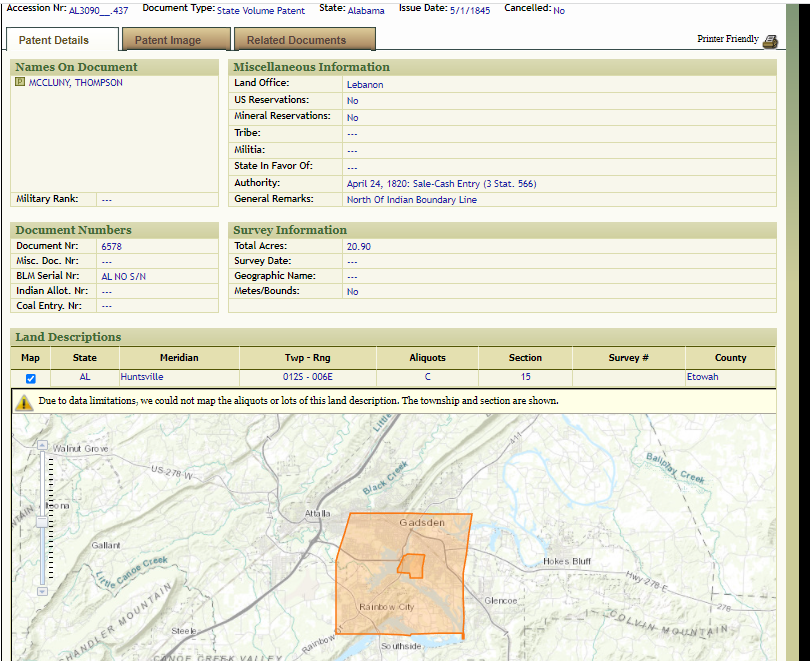Click the AL3090__.437 accession number
This screenshot has height=661, width=810.
98,10
